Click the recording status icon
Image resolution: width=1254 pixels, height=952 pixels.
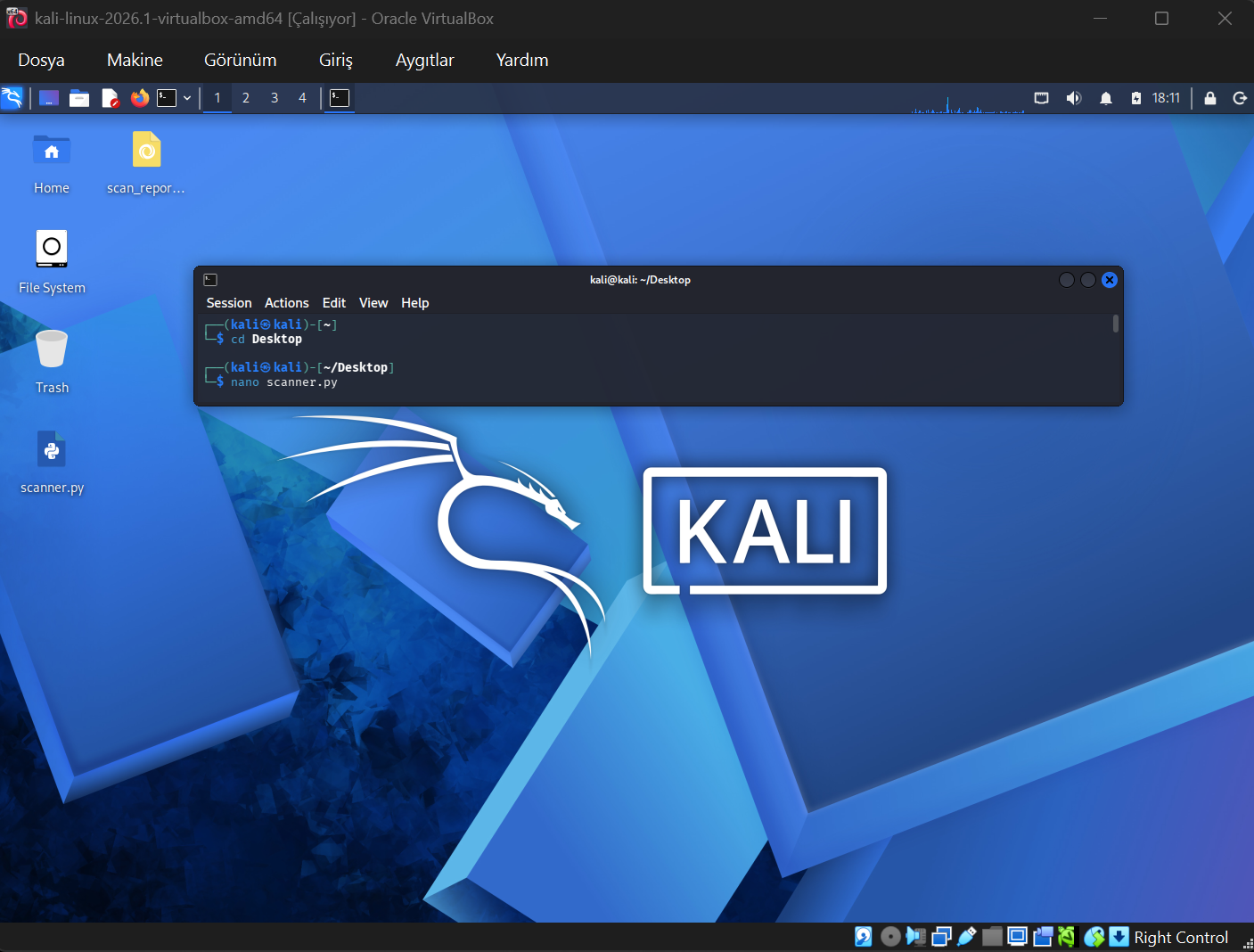(1043, 937)
